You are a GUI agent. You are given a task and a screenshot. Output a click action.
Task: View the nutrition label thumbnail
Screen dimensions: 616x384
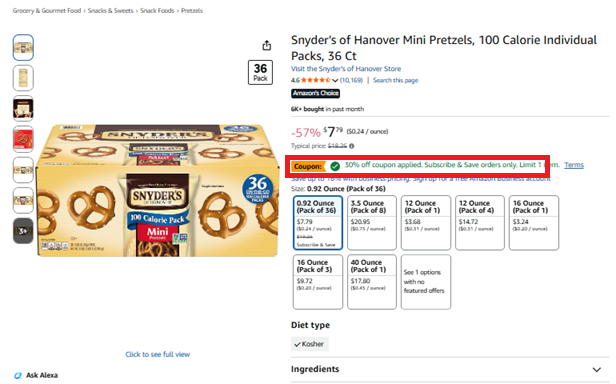23,78
